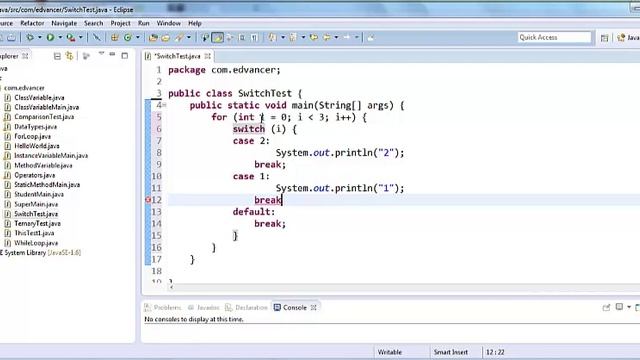Click the New Java Class icon
The image size is (640, 360).
(x=128, y=38)
